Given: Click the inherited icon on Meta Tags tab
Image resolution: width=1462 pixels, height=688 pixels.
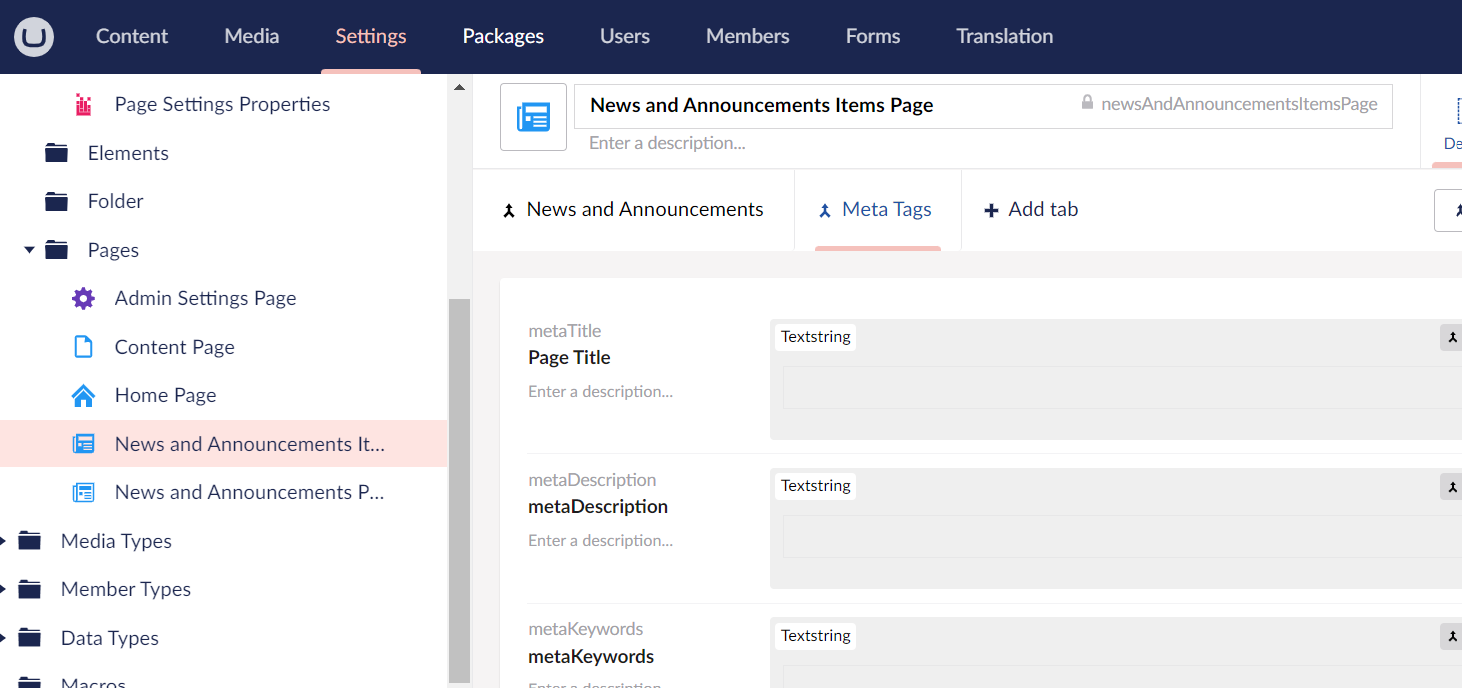Looking at the screenshot, I should point(825,210).
